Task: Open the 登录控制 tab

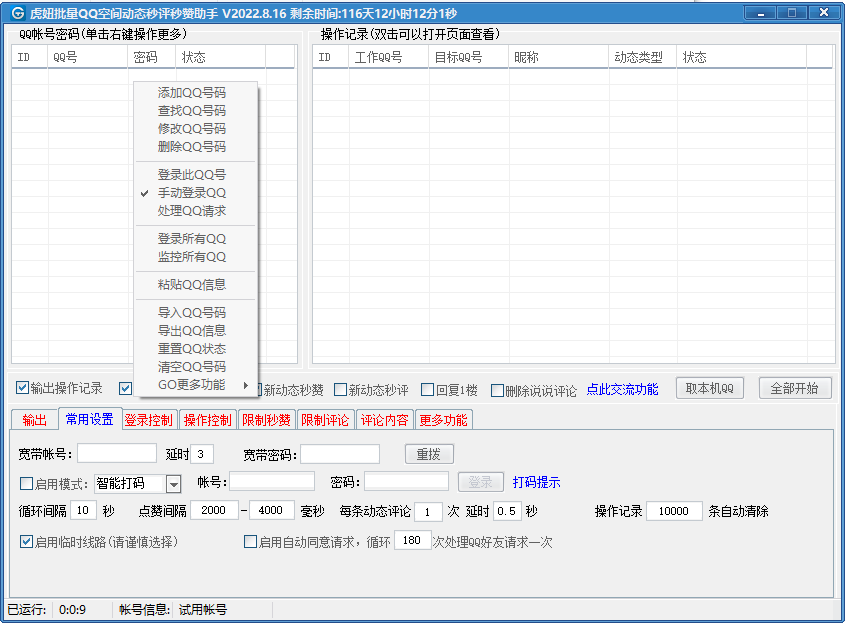Action: [x=148, y=420]
